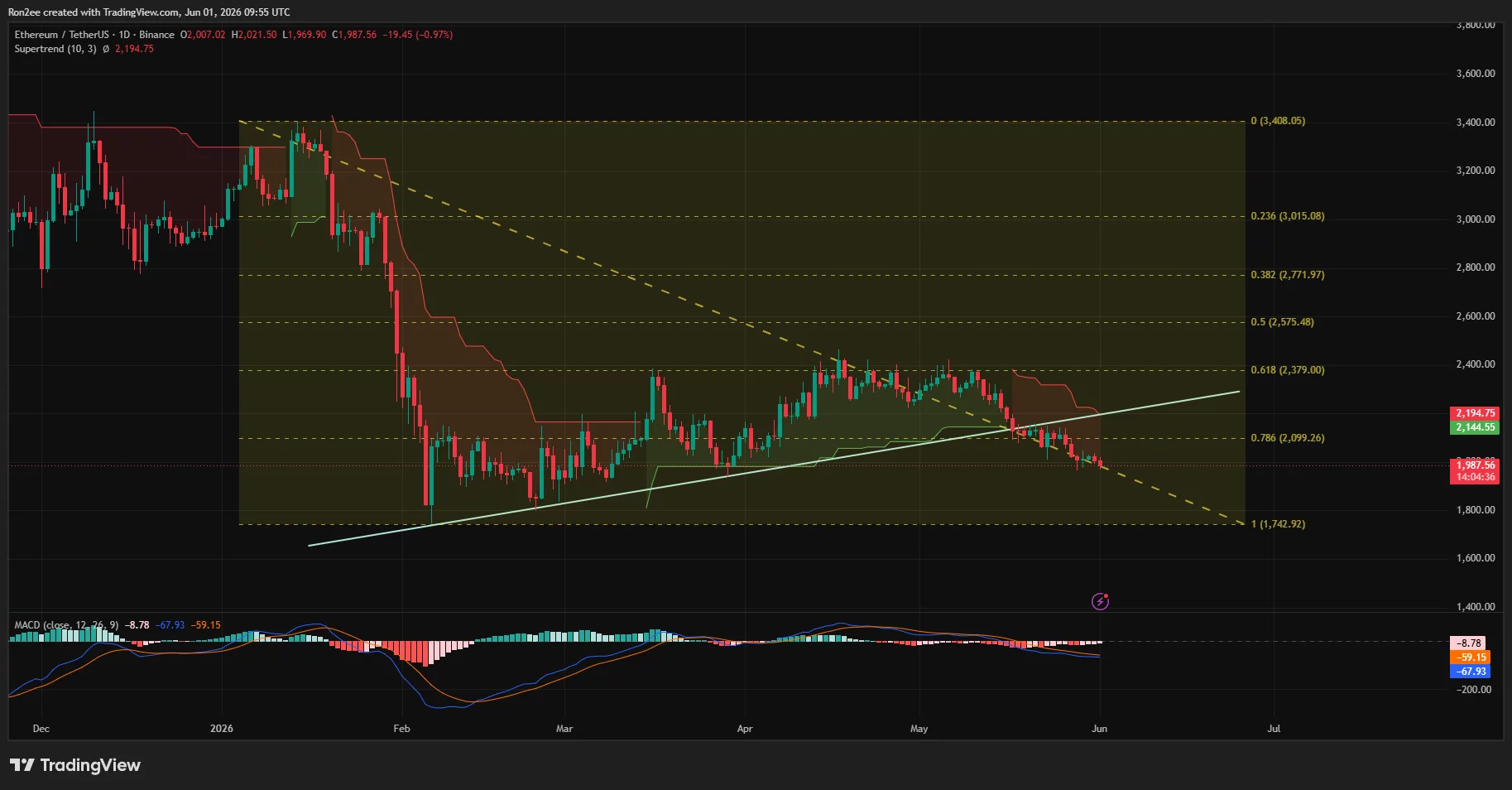Click the Supertrend legend value 2,194.75
Screen dimensions: 1512x790
[x=134, y=49]
